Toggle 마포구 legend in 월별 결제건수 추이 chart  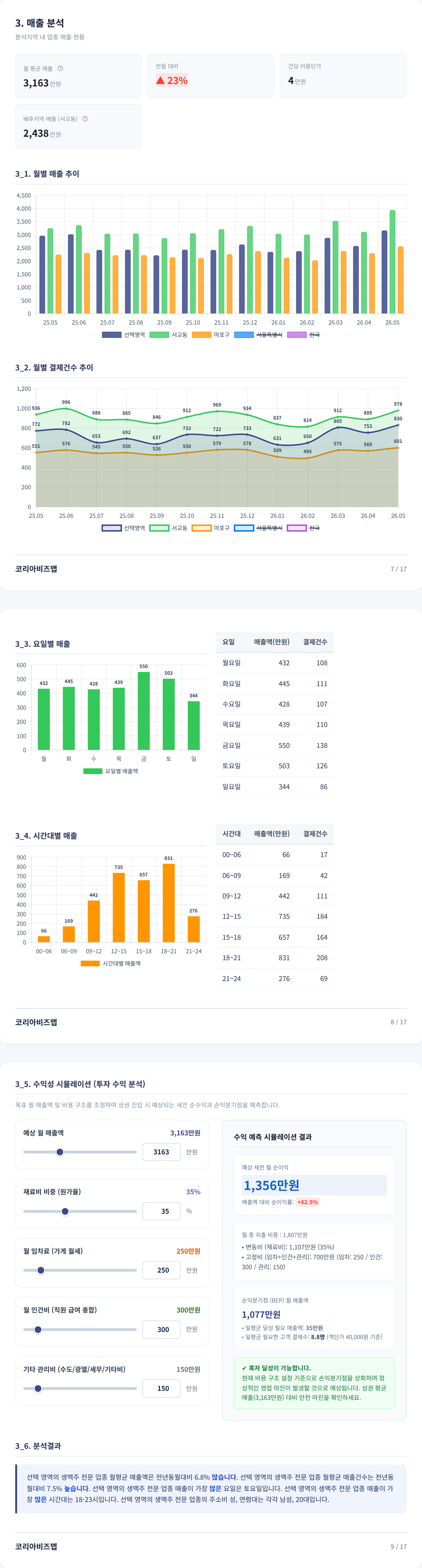point(211,528)
